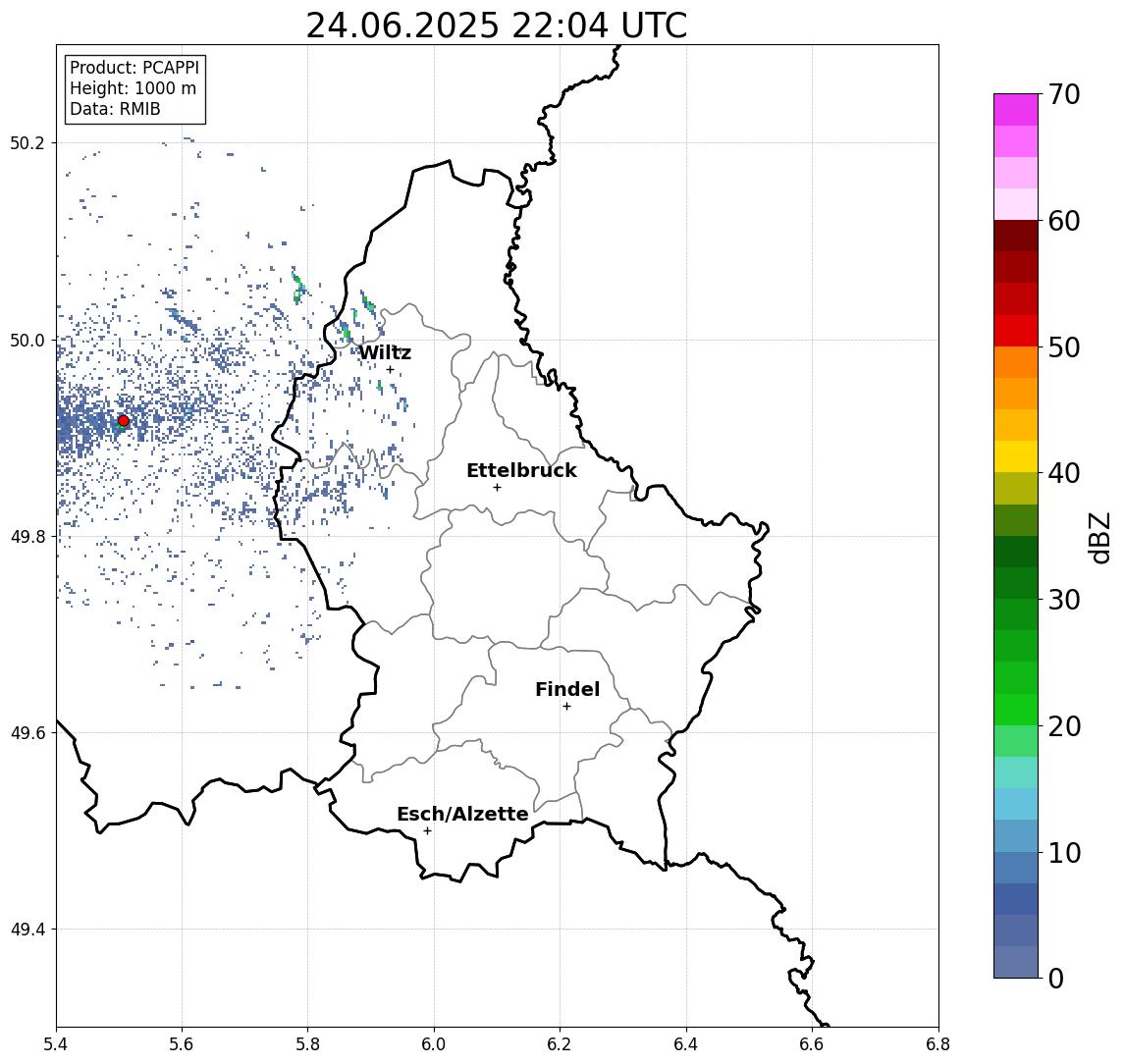Viewport: 1124px width, 1064px height.
Task: Click the colorbar tick label 50
Action: click(x=1064, y=347)
